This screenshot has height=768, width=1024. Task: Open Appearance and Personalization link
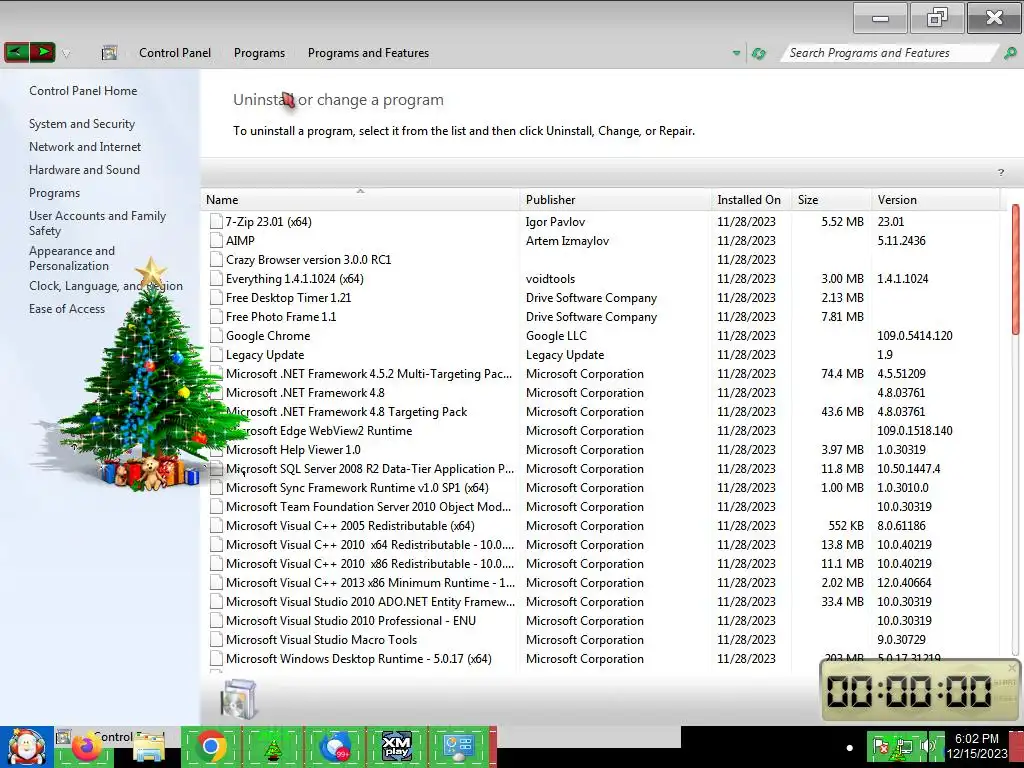coord(72,259)
